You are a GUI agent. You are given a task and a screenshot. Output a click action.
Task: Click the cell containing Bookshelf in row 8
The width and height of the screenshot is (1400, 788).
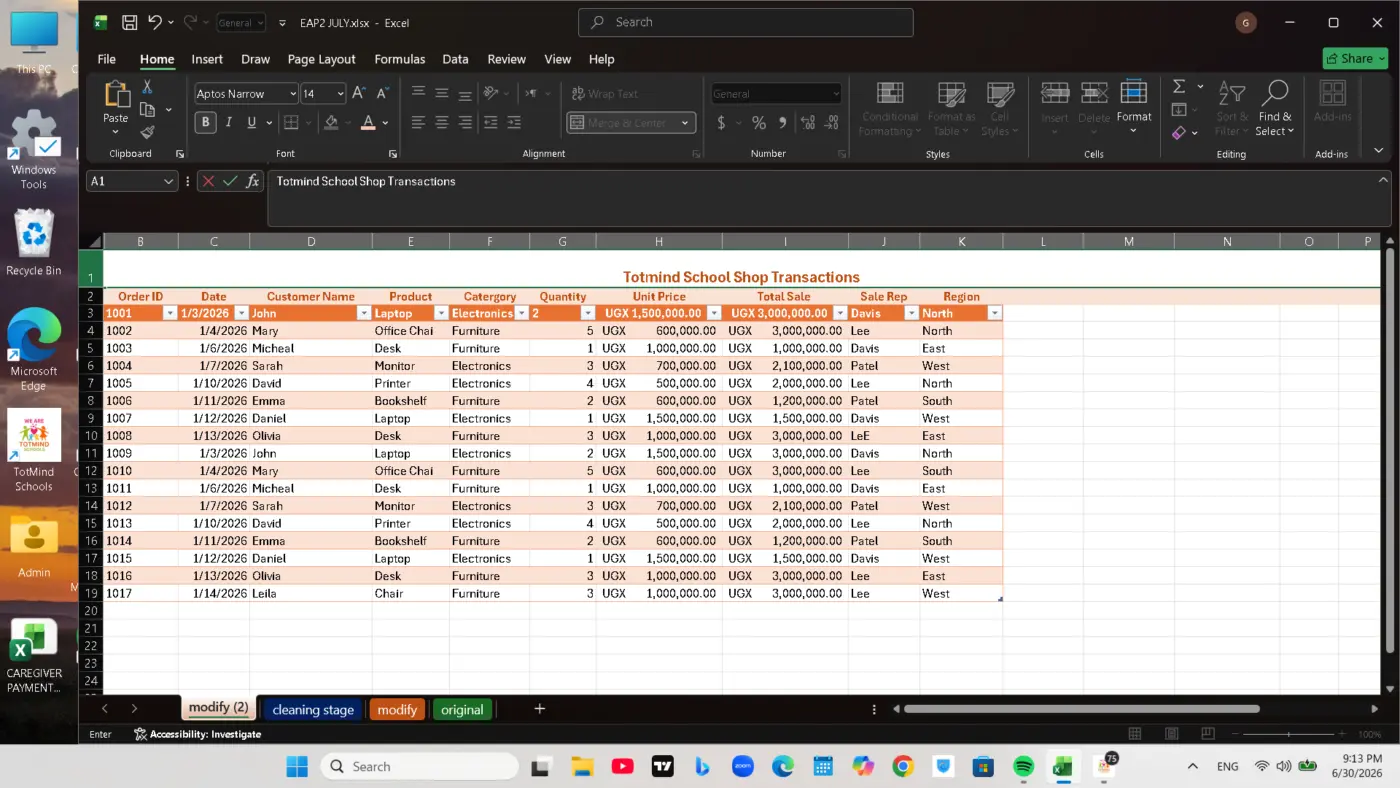point(410,401)
